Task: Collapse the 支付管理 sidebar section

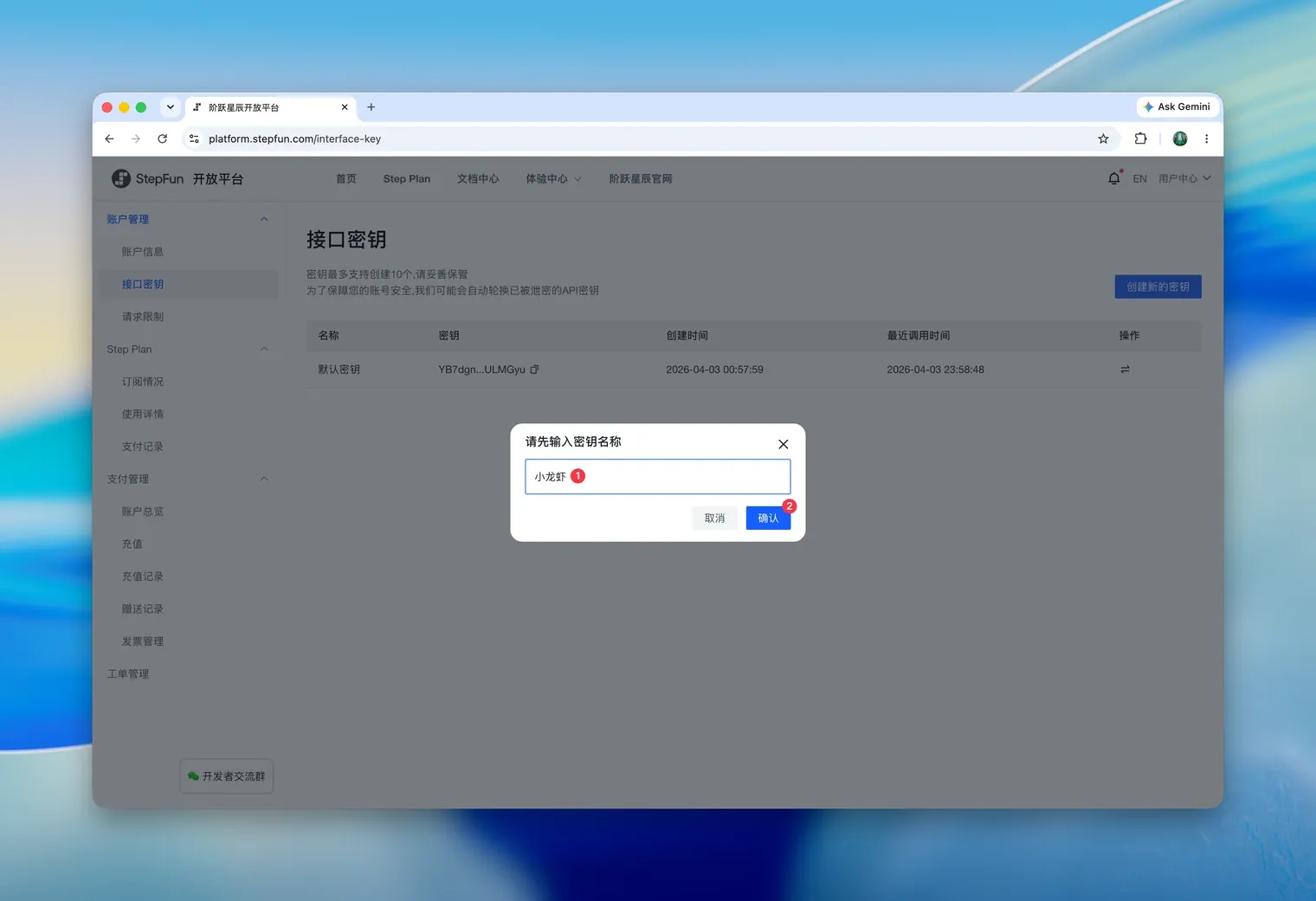Action: pyautogui.click(x=264, y=479)
